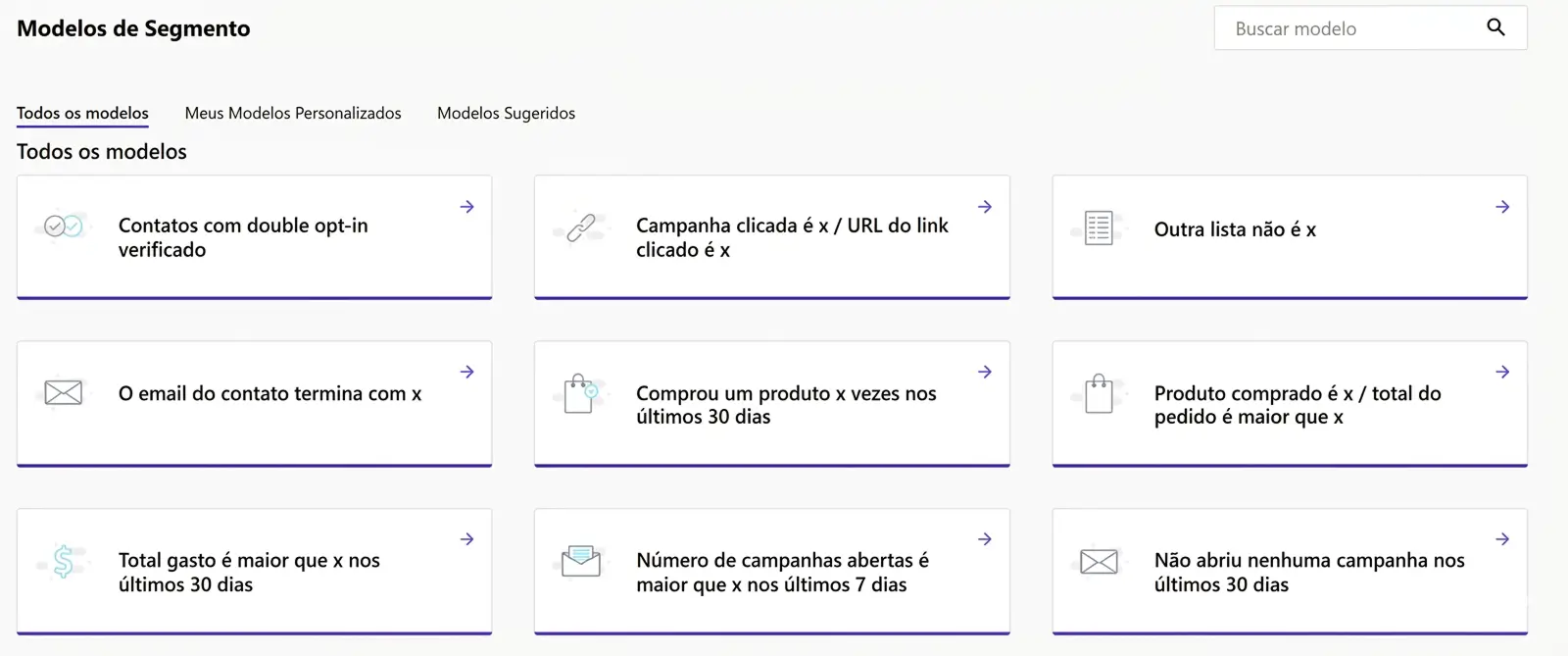Open arrow on Outra lista card
The height and width of the screenshot is (656, 1568).
pyautogui.click(x=1502, y=207)
